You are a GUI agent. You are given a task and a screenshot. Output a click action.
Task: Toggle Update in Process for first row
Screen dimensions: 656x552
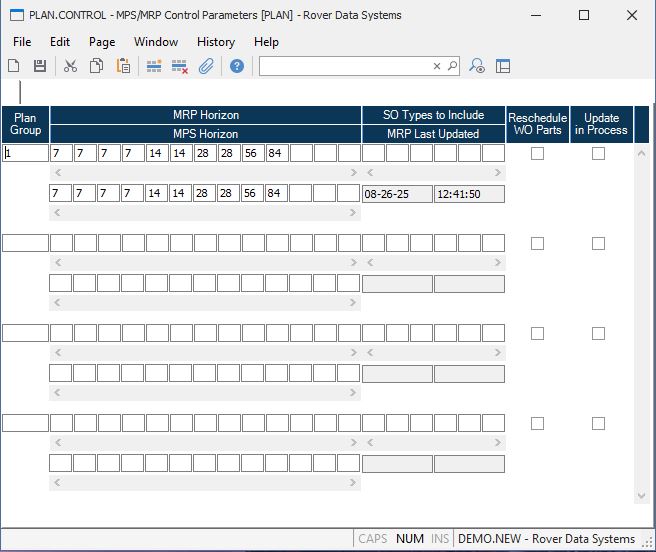click(x=599, y=154)
